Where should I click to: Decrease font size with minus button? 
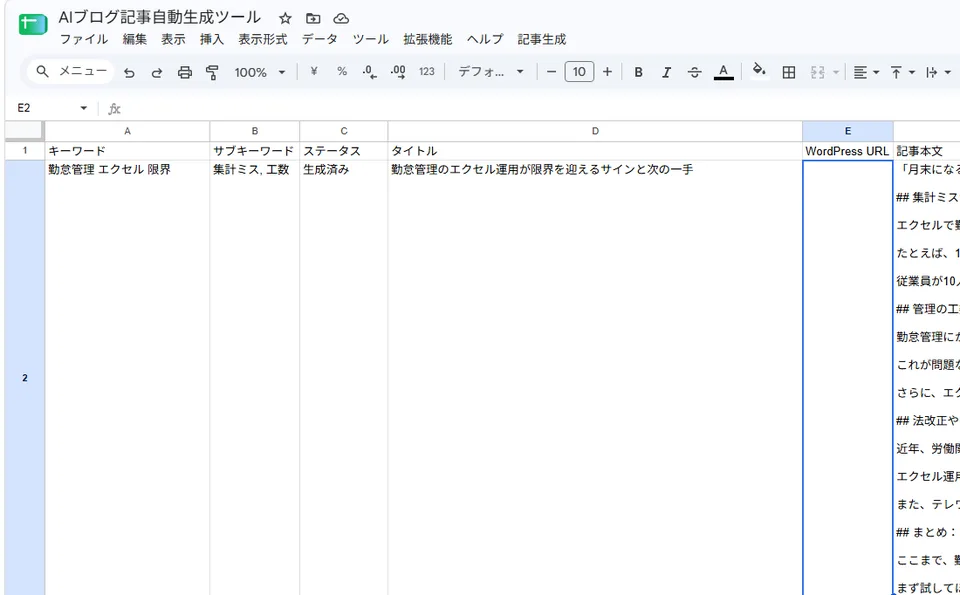(x=551, y=72)
